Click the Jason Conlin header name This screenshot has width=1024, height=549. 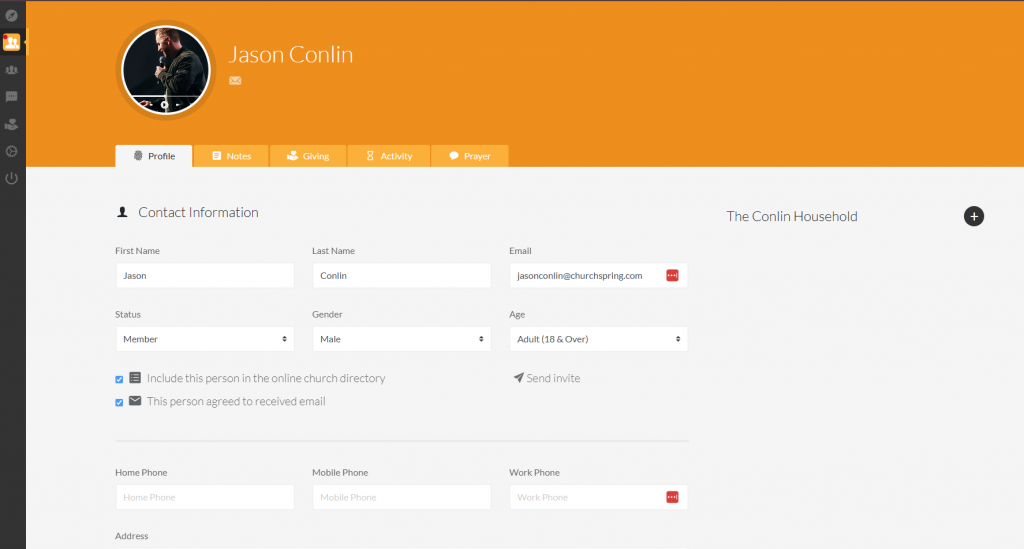coord(291,55)
